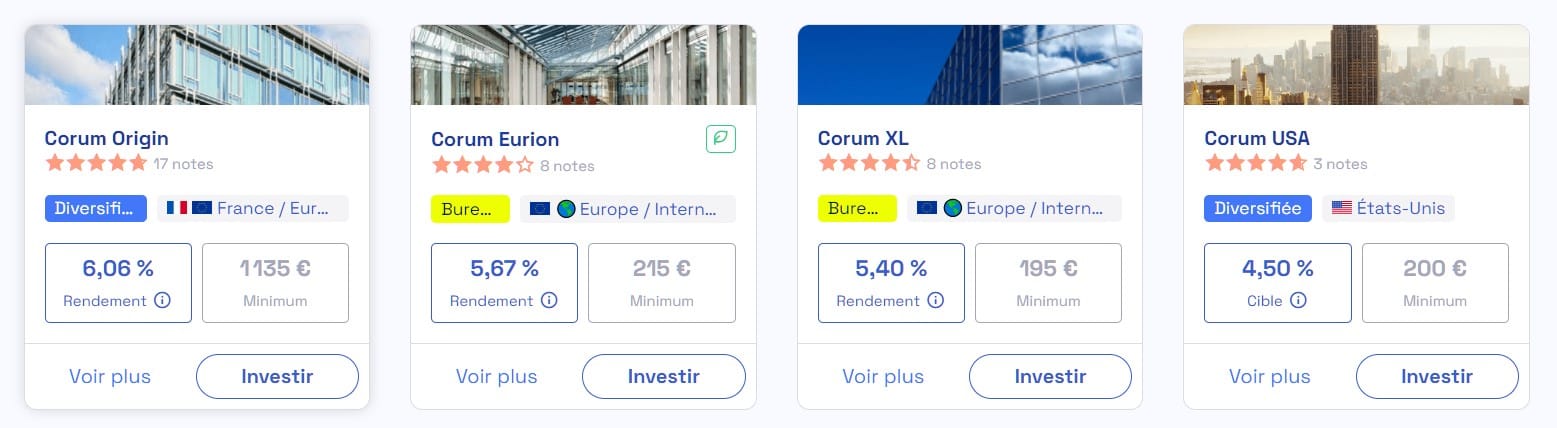
Task: Open the Corum Origin building thumbnail
Action: [197, 65]
